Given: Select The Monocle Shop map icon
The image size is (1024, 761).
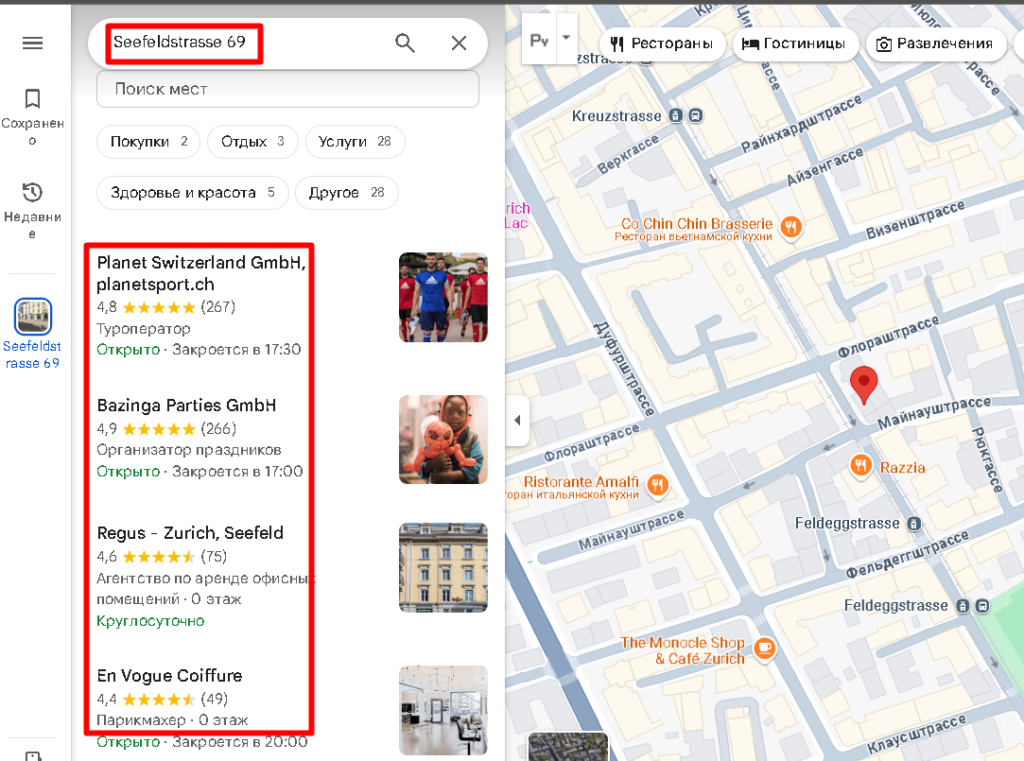Looking at the screenshot, I should (765, 649).
